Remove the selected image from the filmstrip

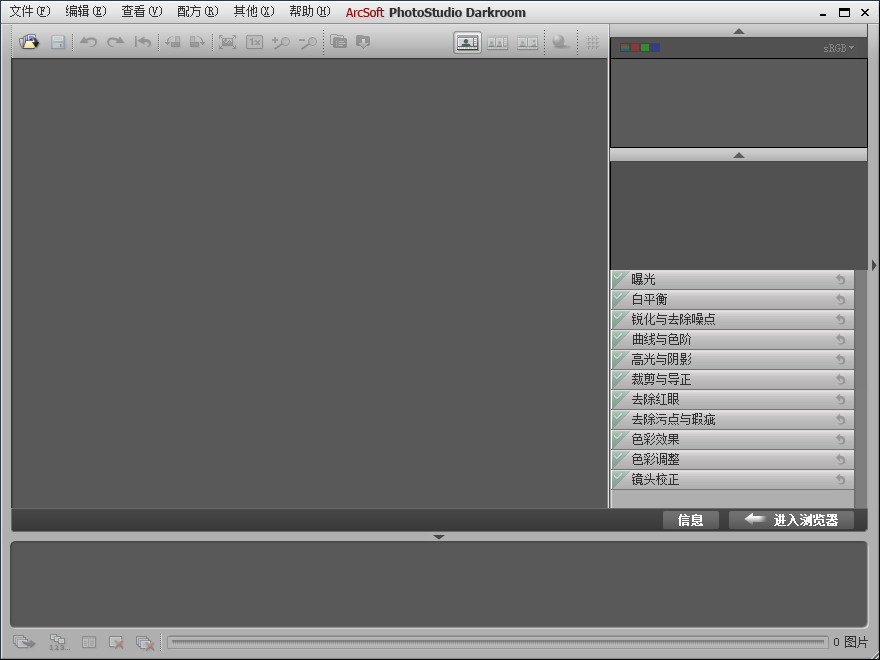point(116,643)
